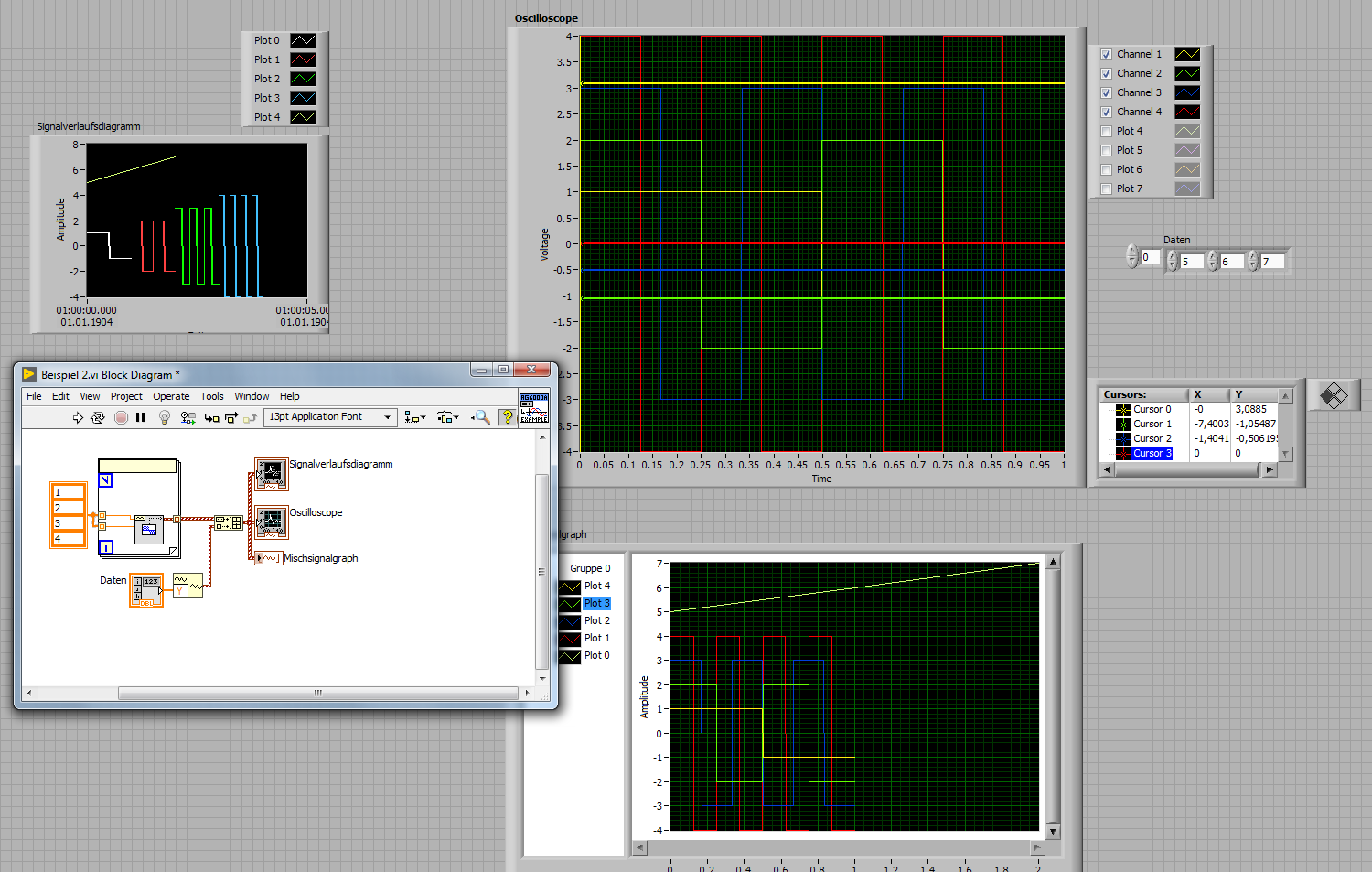This screenshot has height=872, width=1372.
Task: Click the Step Over icon
Action: [x=231, y=417]
